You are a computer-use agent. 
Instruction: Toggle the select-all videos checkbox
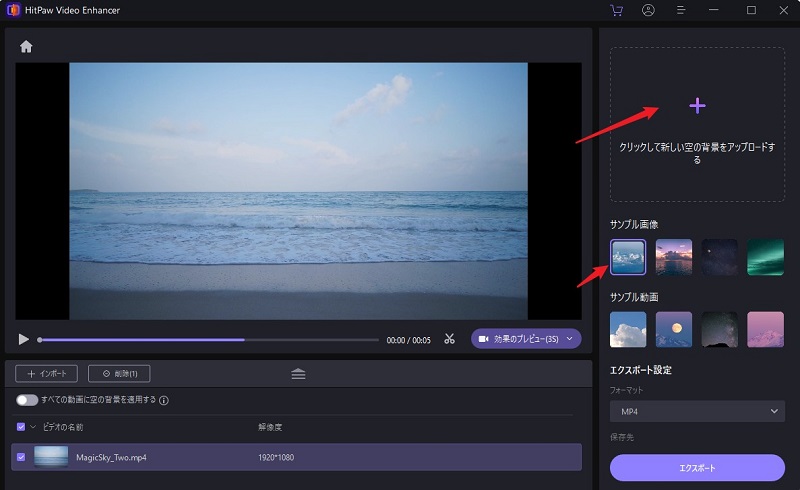pos(22,427)
